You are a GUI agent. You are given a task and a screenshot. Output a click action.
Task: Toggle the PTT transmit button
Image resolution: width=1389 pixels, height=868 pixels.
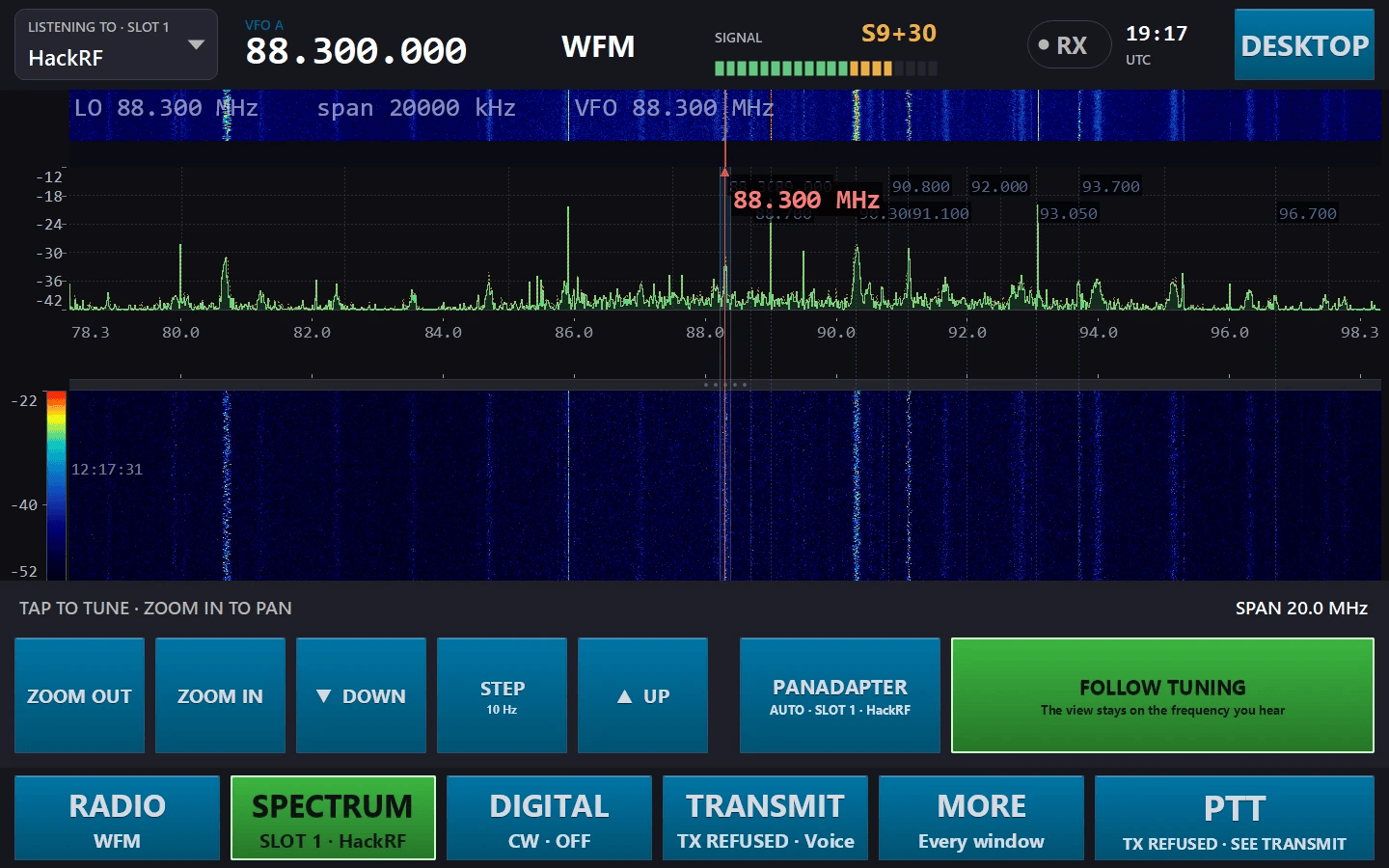[x=1235, y=818]
